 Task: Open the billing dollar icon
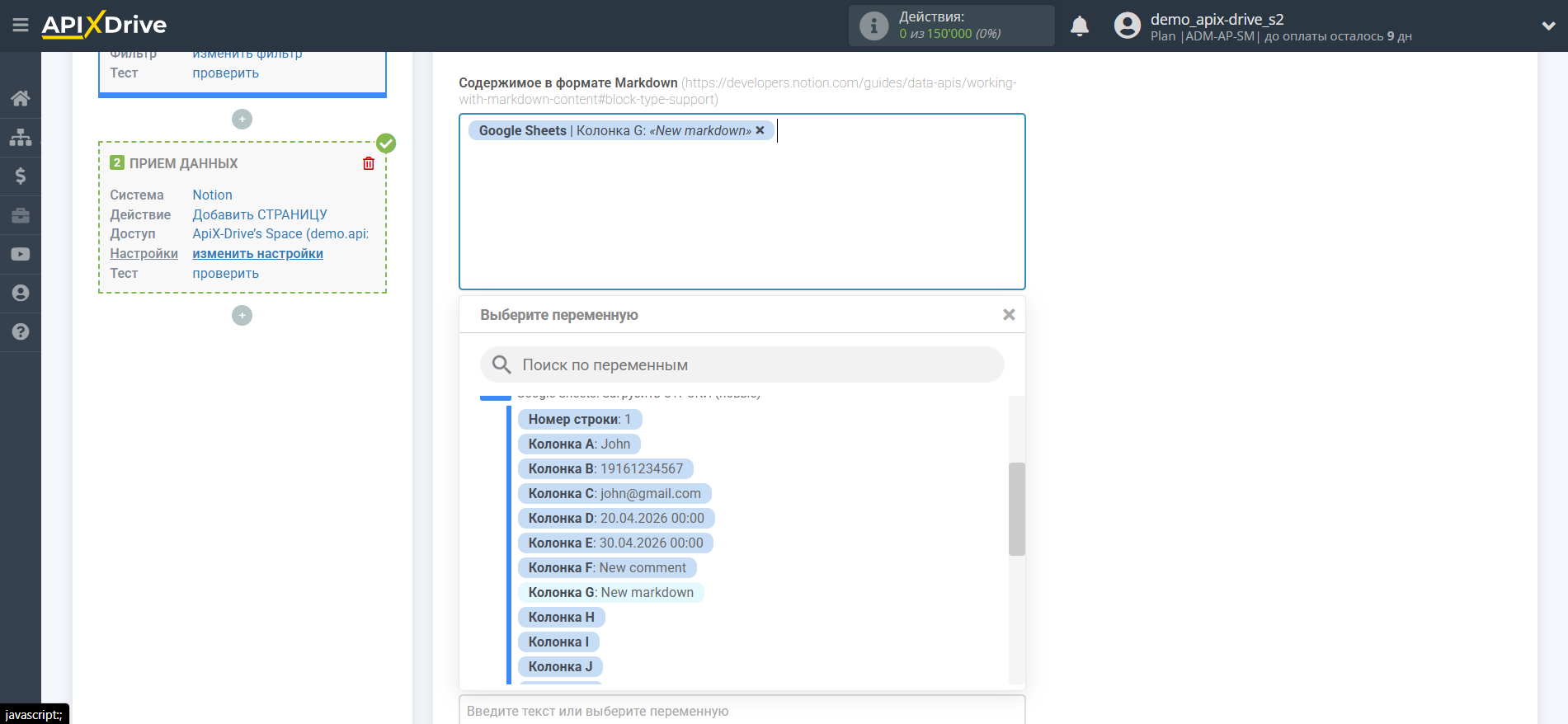[x=21, y=176]
